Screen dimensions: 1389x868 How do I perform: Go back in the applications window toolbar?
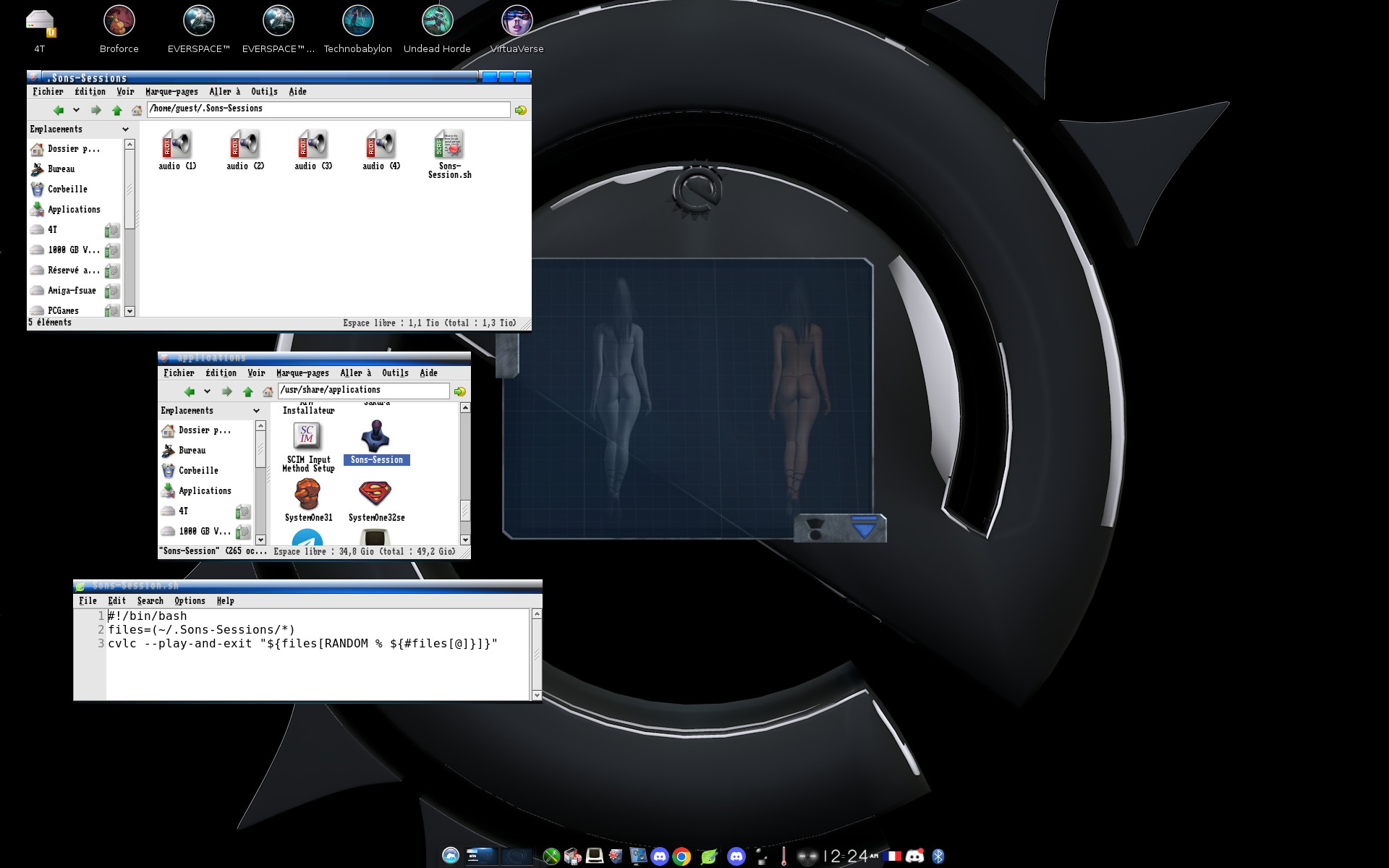click(x=190, y=391)
